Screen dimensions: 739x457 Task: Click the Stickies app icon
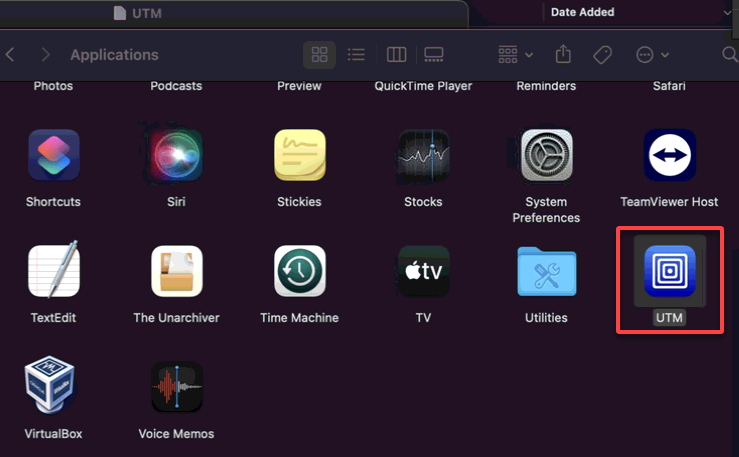[x=300, y=156]
